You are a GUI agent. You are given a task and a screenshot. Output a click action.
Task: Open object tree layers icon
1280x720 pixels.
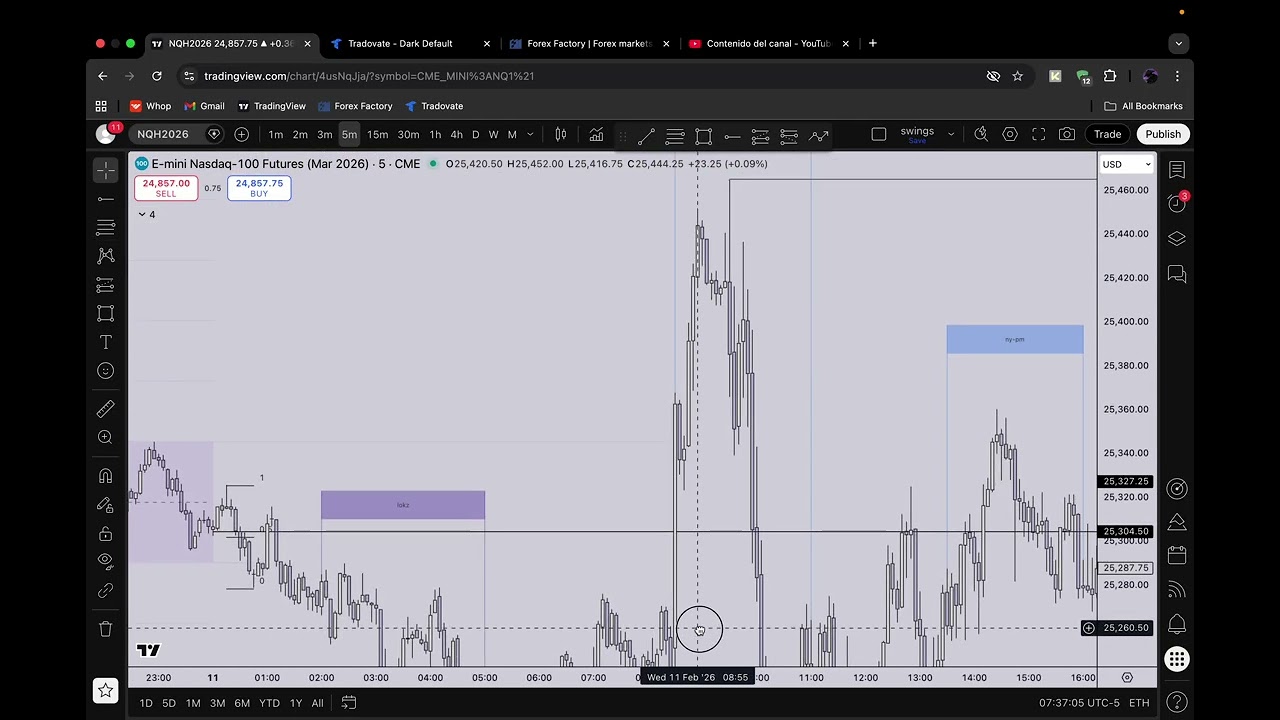(x=1177, y=238)
